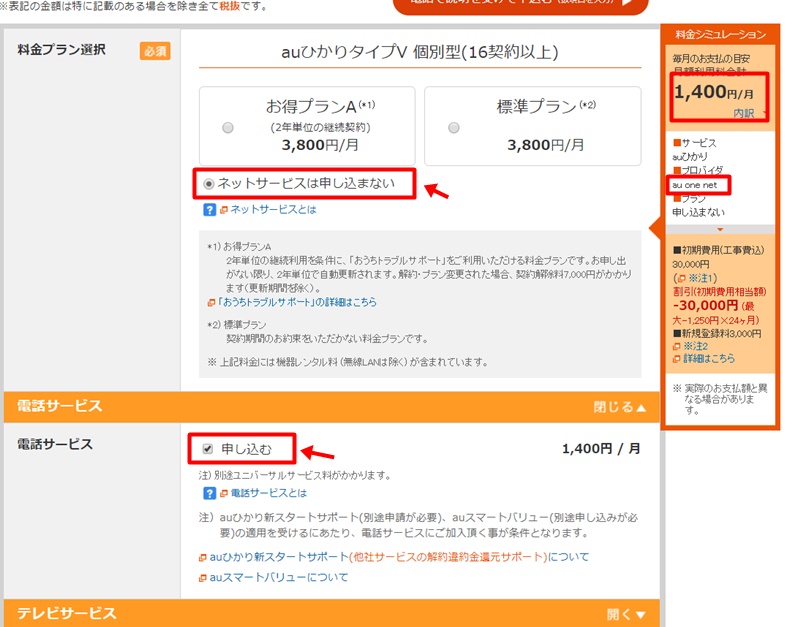Click the 標準プラン 3,800円/月 plan card

coord(533,126)
